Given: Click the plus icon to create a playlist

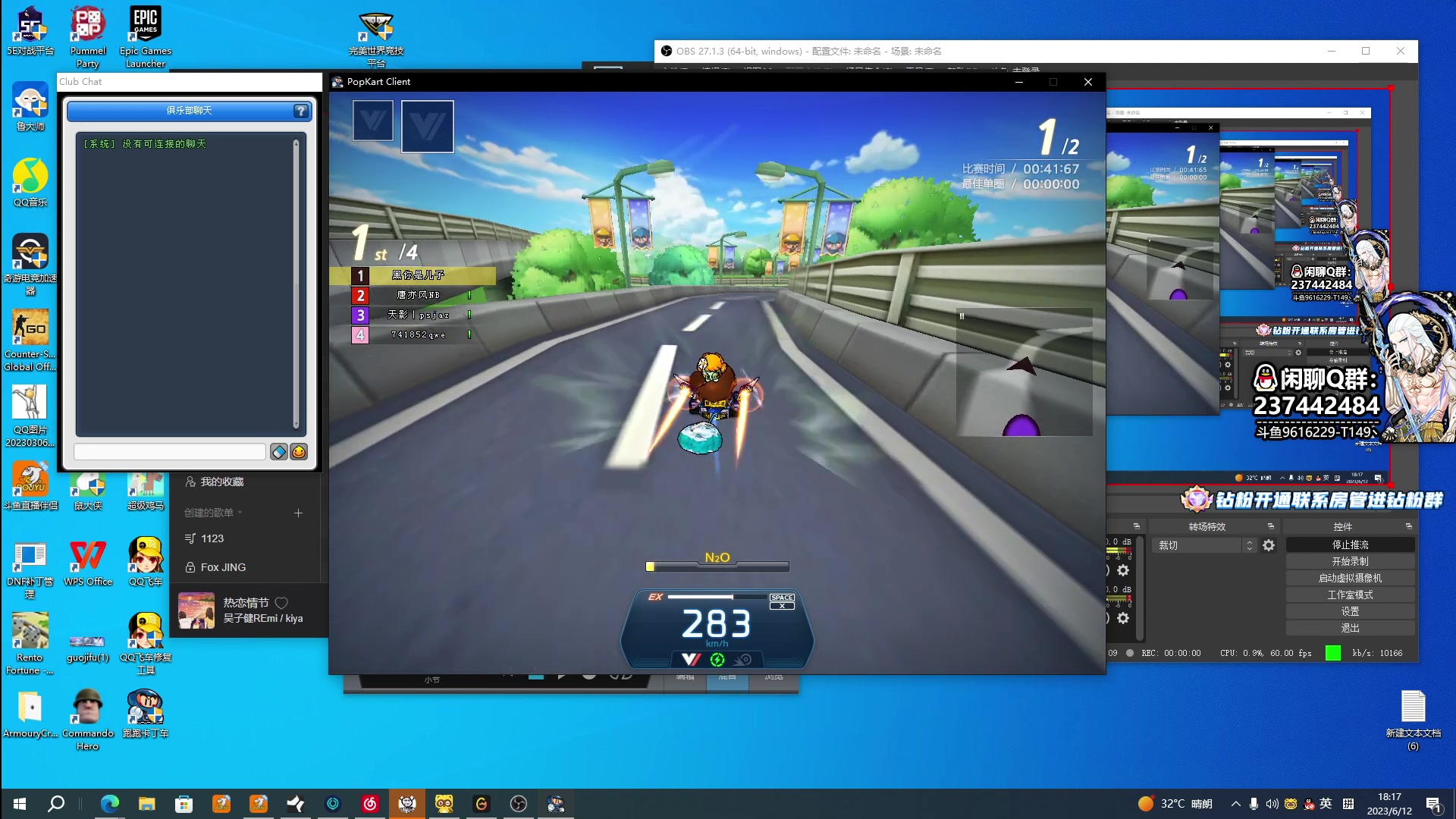Looking at the screenshot, I should click(298, 513).
